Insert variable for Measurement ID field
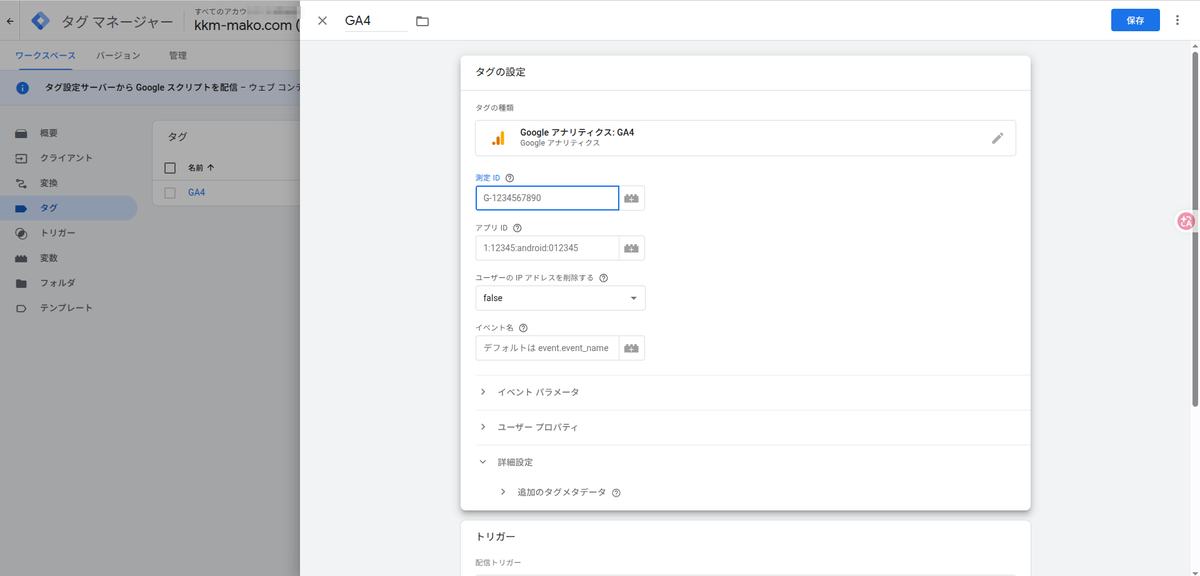Screen dimensions: 1200x576 (632, 198)
